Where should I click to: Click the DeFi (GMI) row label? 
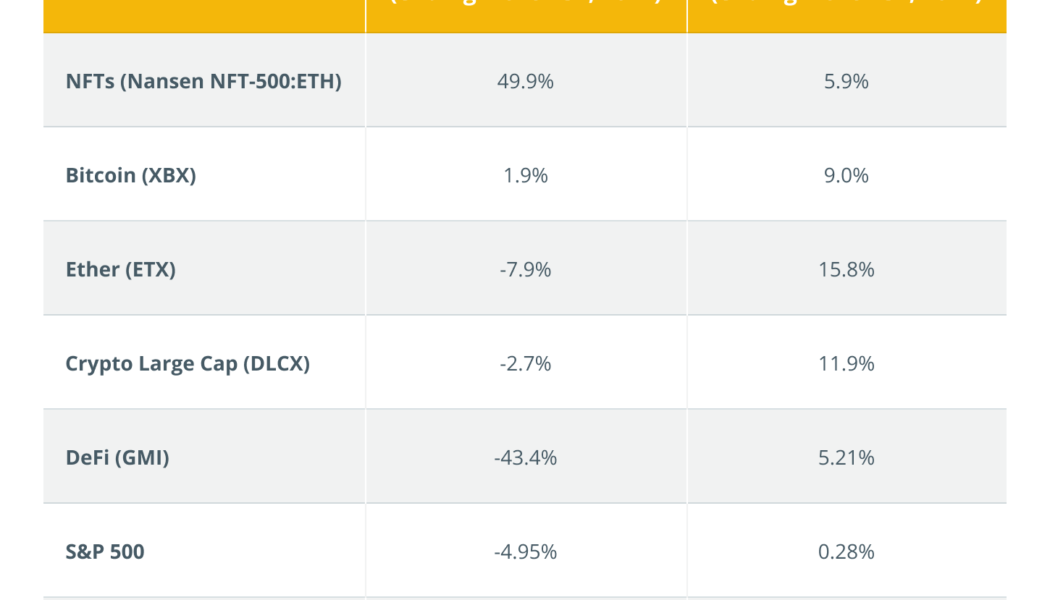[x=118, y=458]
